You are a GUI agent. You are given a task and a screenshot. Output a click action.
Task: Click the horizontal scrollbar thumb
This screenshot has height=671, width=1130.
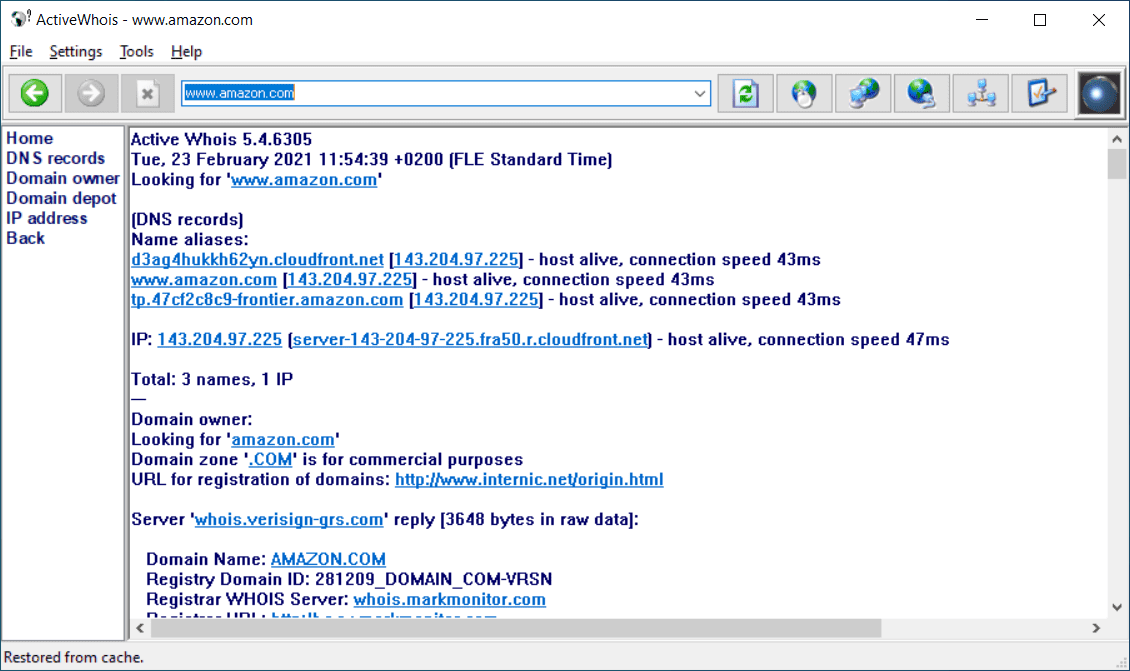click(x=516, y=628)
